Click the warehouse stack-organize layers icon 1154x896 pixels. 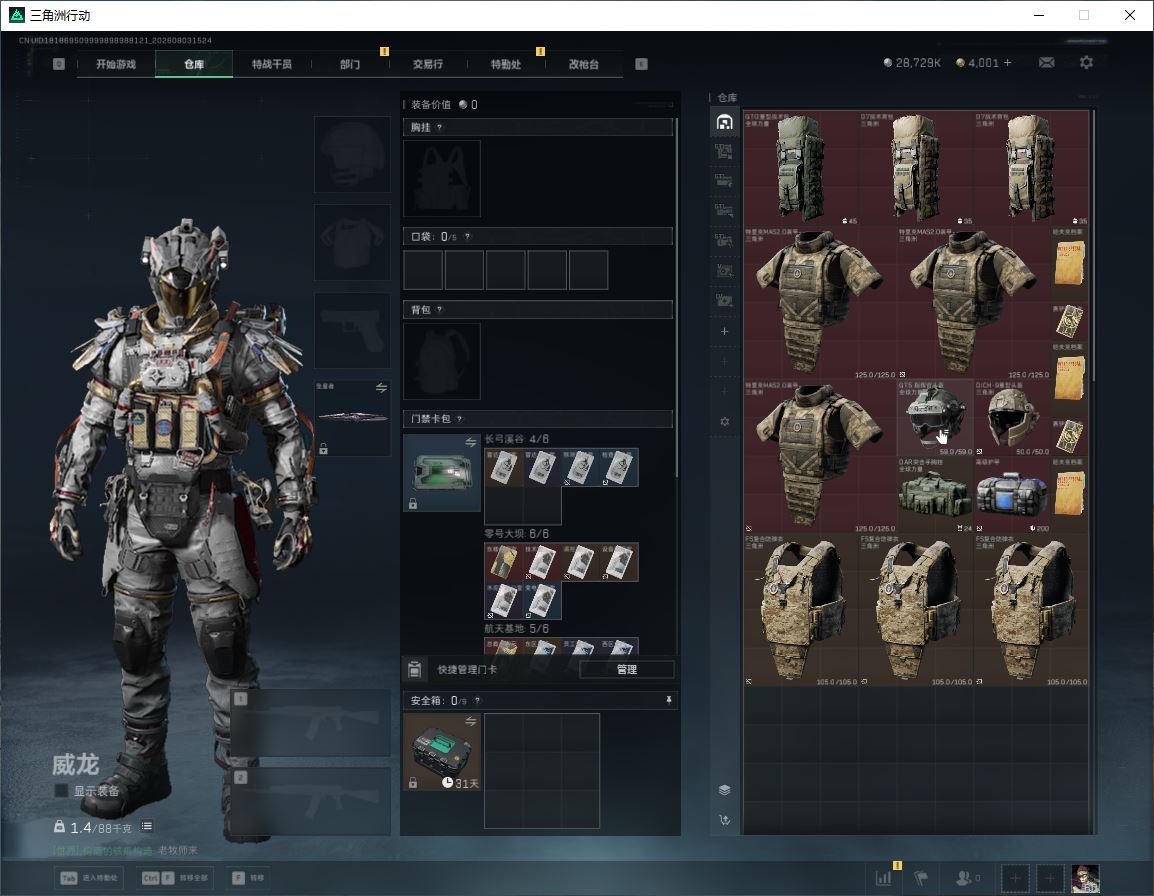[x=724, y=790]
